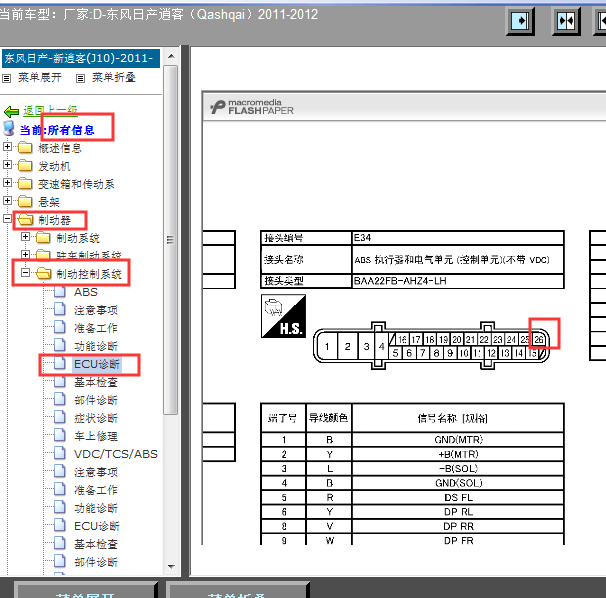
Task: Collapse the 制动控制系统 subfolder
Action: (26, 273)
